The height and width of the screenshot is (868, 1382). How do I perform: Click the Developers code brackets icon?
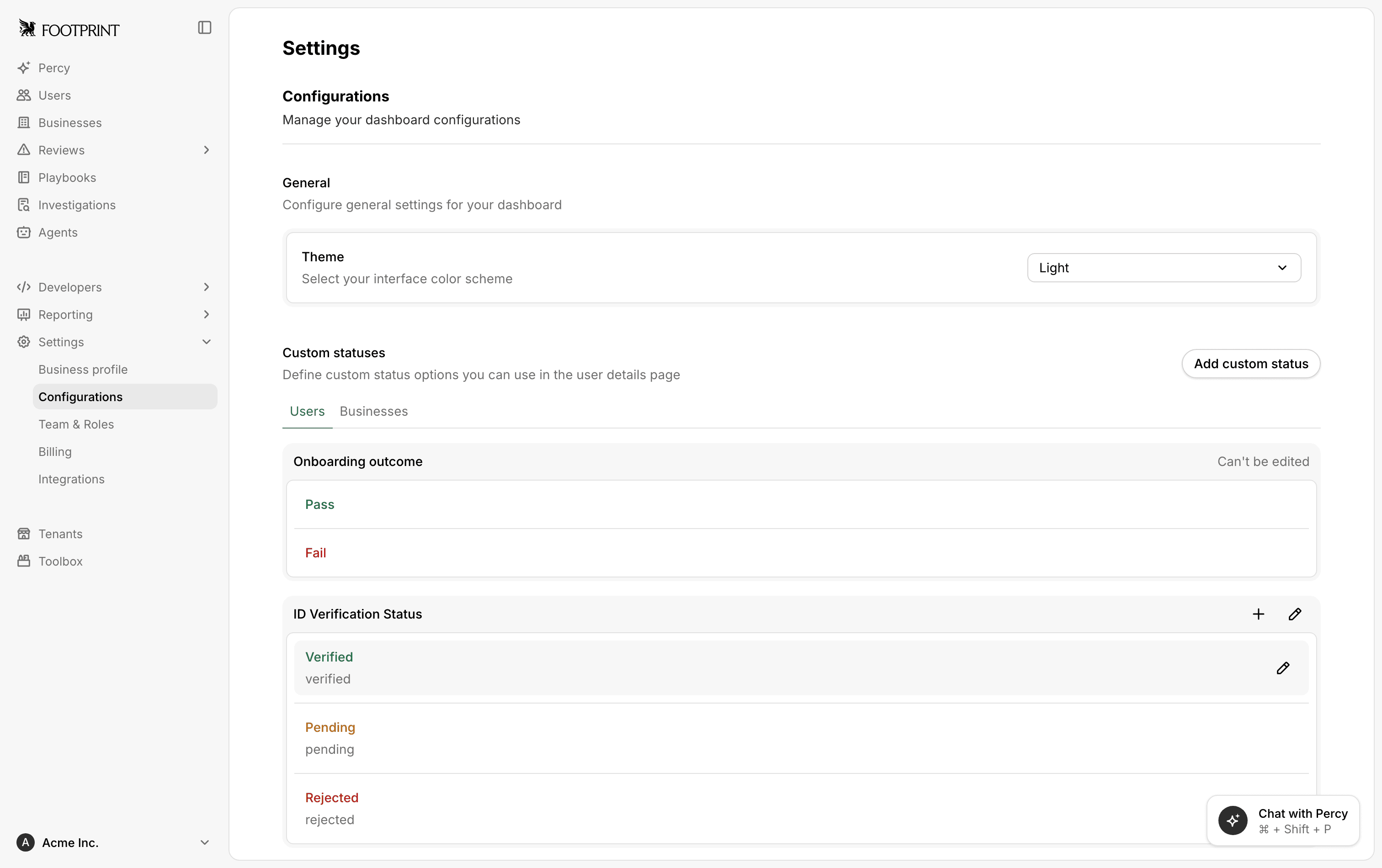(x=23, y=287)
